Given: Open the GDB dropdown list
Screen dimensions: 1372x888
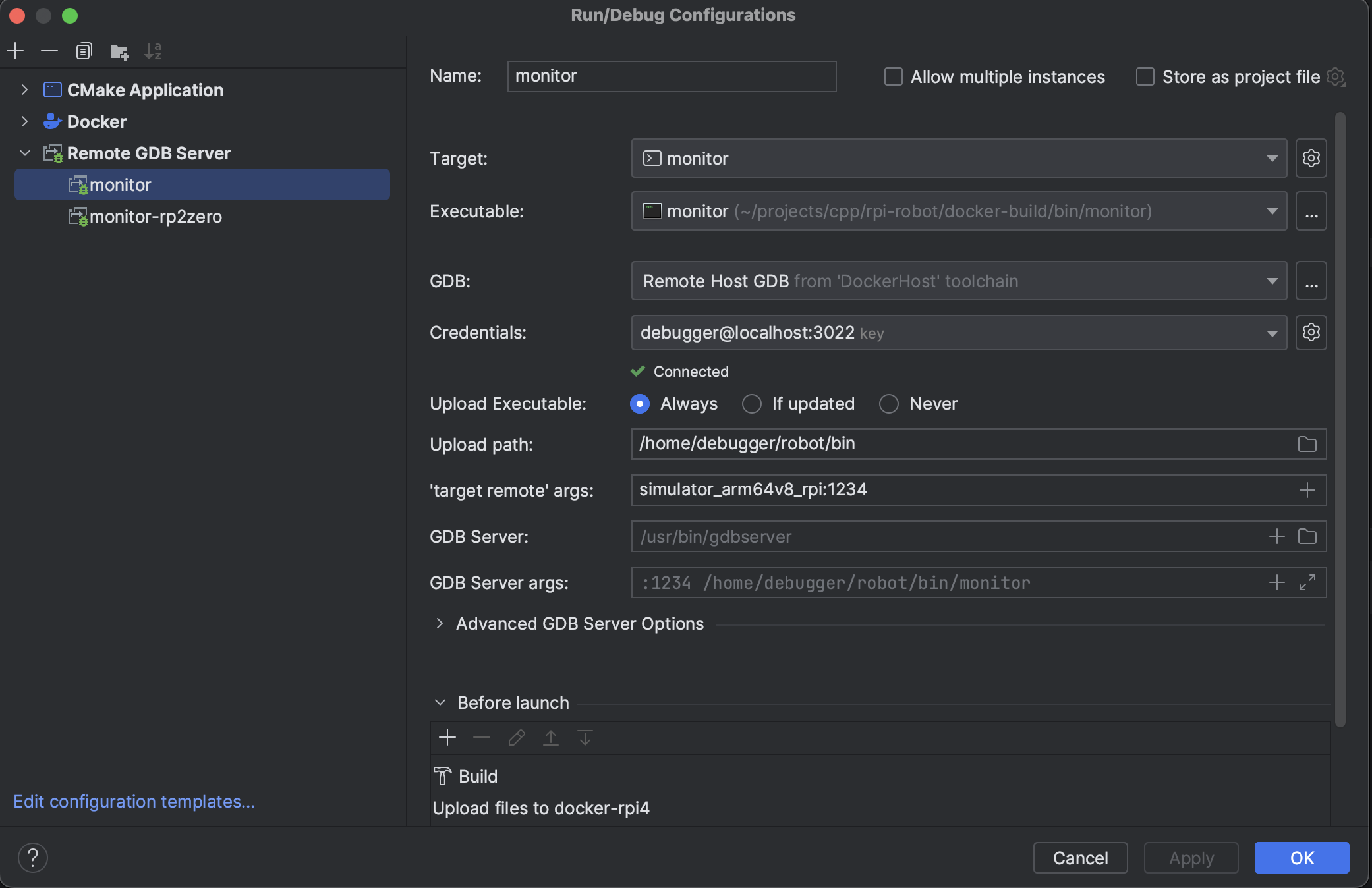Looking at the screenshot, I should click(x=1272, y=281).
